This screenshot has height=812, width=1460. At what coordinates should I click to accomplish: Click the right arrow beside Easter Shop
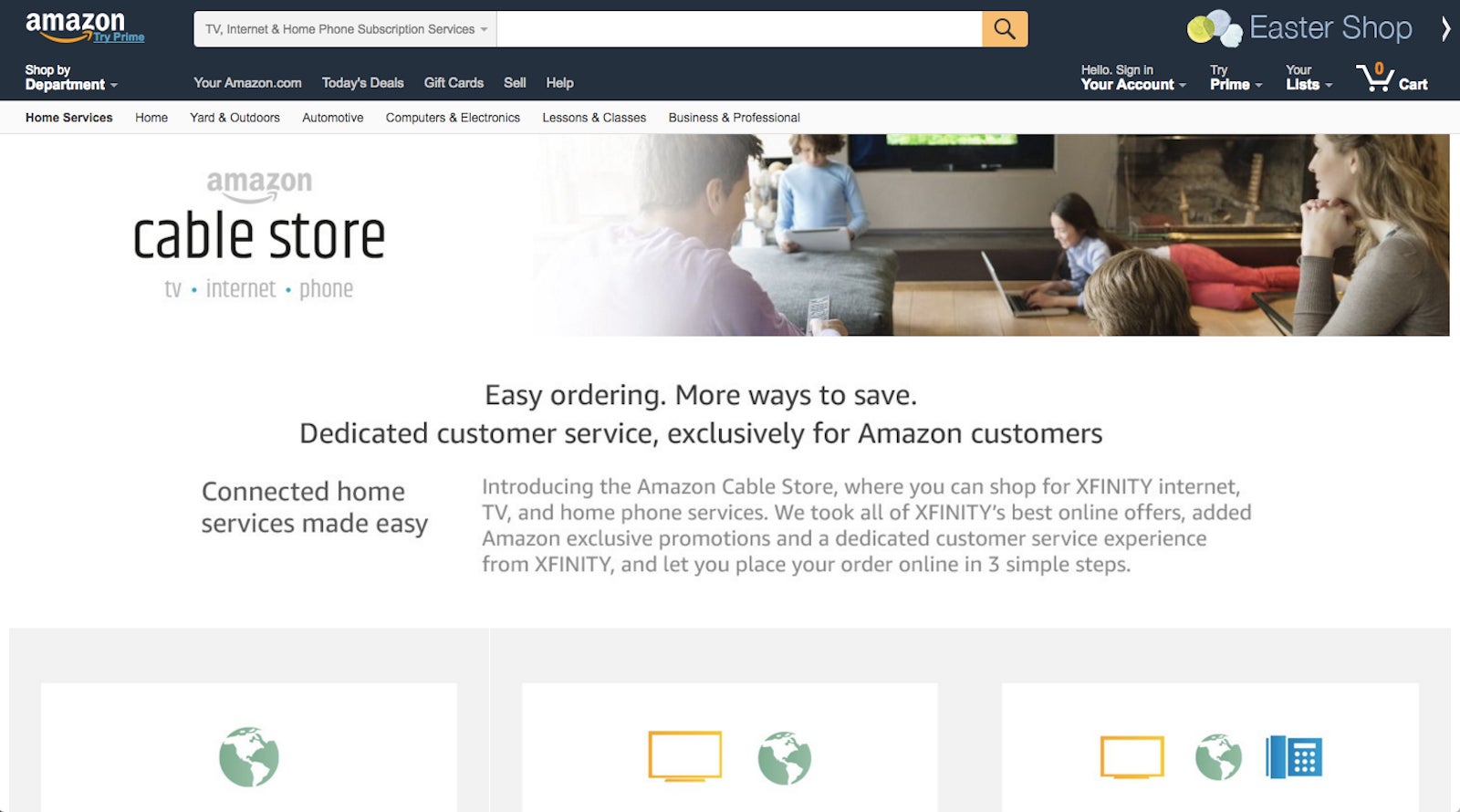(1445, 28)
